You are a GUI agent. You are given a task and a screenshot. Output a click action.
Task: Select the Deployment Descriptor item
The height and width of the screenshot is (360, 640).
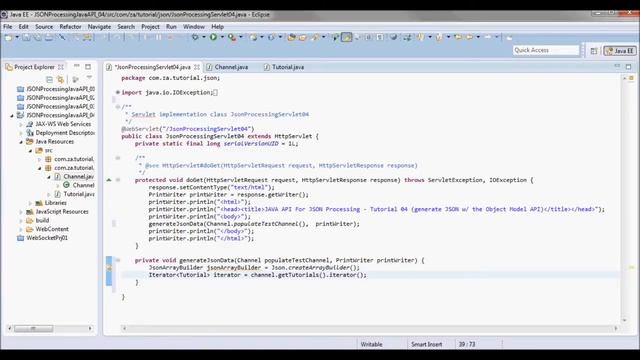(x=61, y=133)
